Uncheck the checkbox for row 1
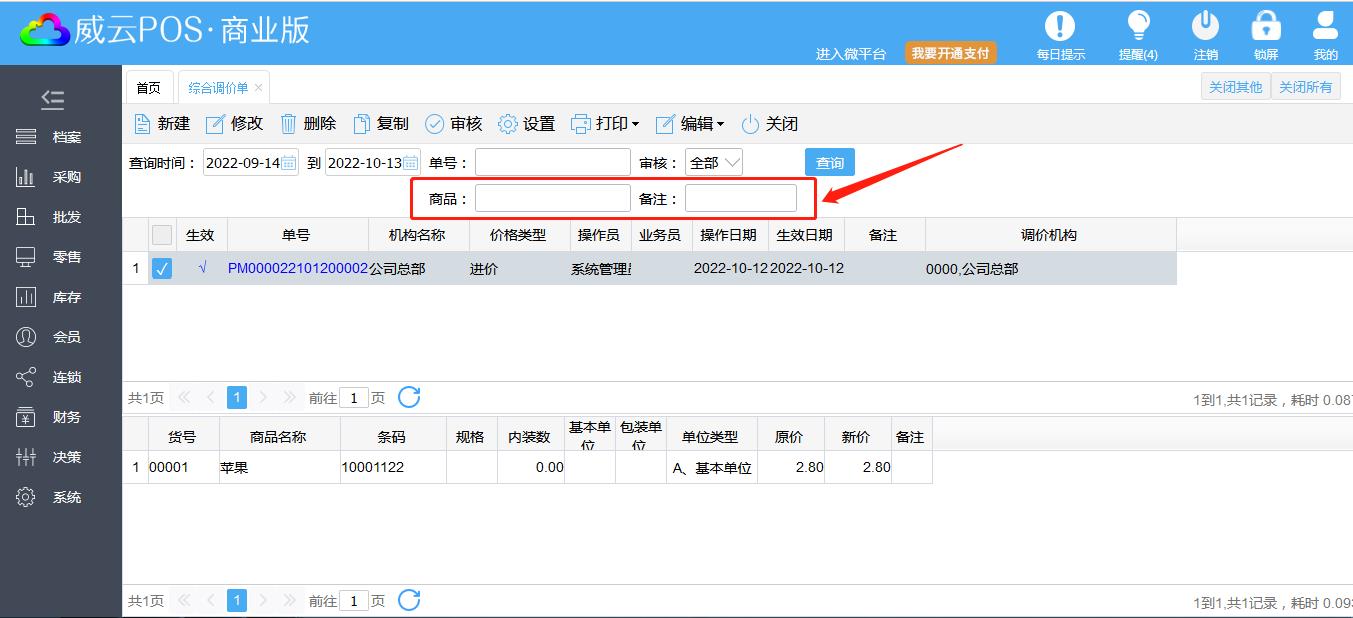Viewport: 1353px width, 618px height. (162, 269)
